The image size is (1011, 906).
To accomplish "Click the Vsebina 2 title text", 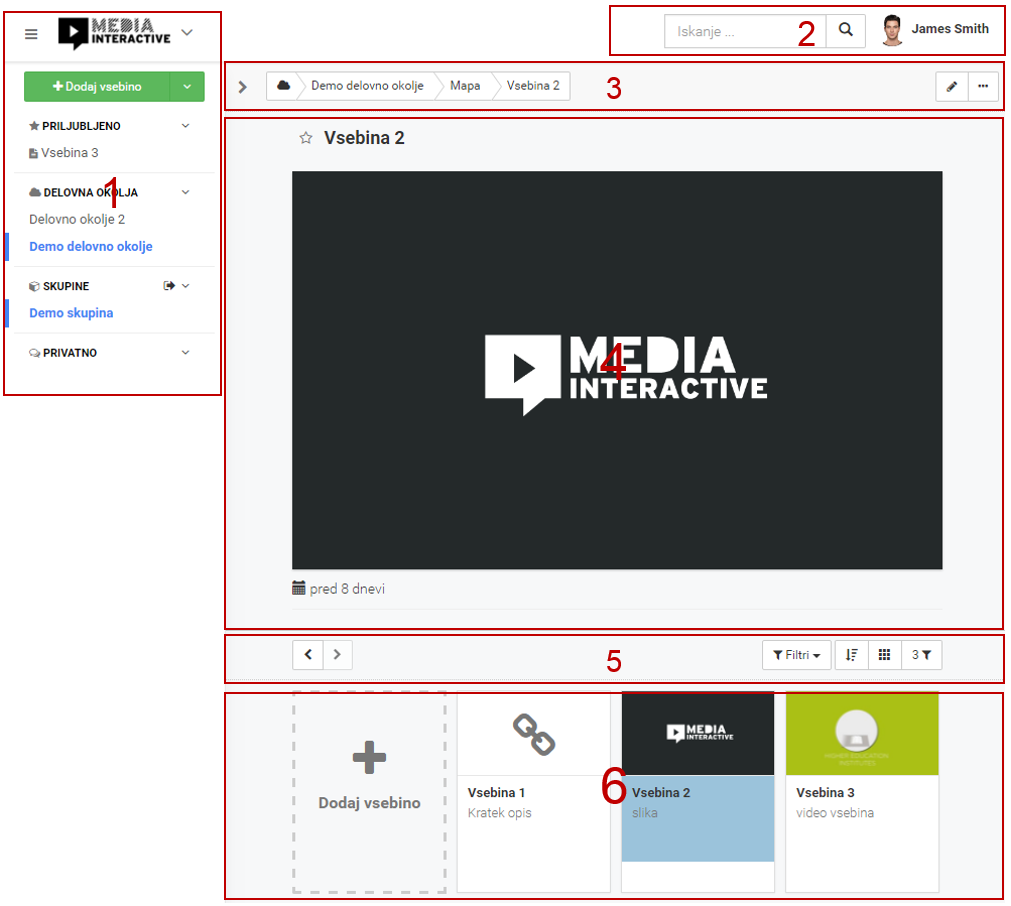I will (x=364, y=138).
